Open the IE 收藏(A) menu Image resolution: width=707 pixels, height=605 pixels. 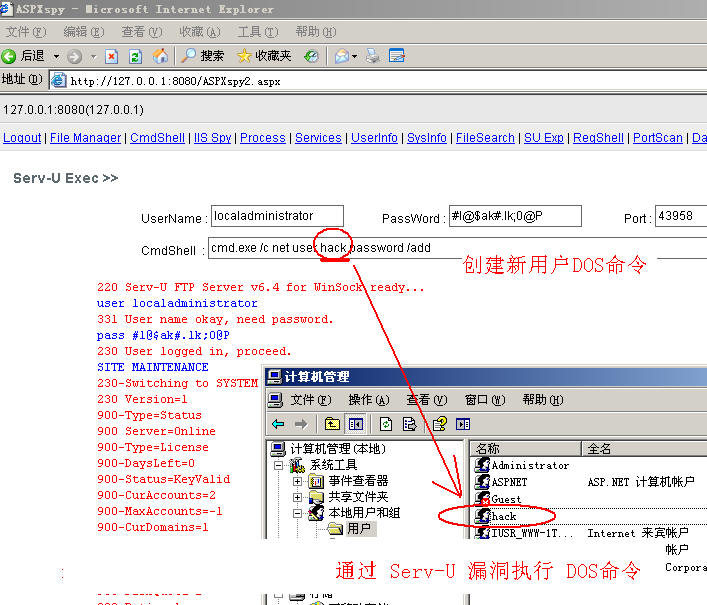pos(200,32)
